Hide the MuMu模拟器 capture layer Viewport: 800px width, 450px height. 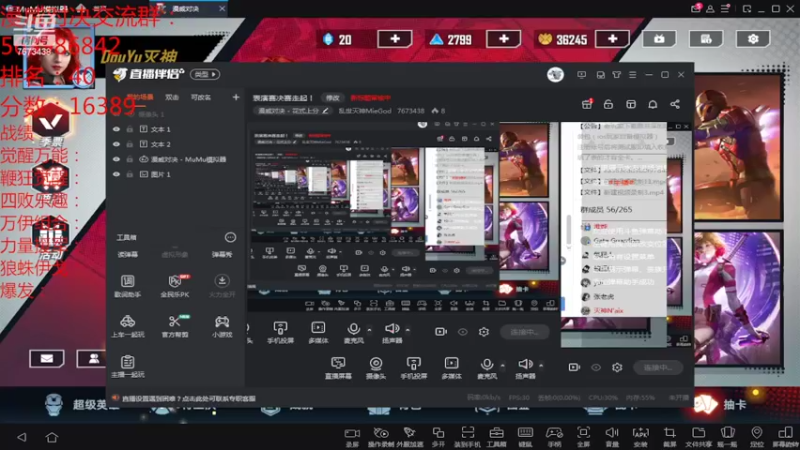tap(116, 159)
